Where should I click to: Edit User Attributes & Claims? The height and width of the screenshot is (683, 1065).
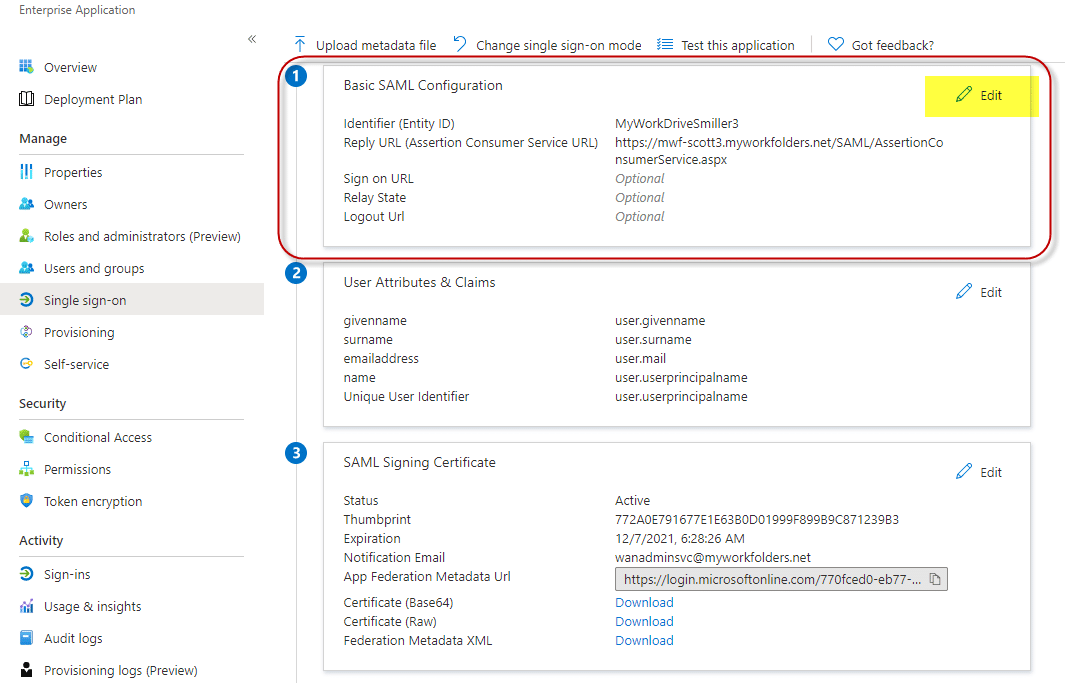pyautogui.click(x=979, y=292)
